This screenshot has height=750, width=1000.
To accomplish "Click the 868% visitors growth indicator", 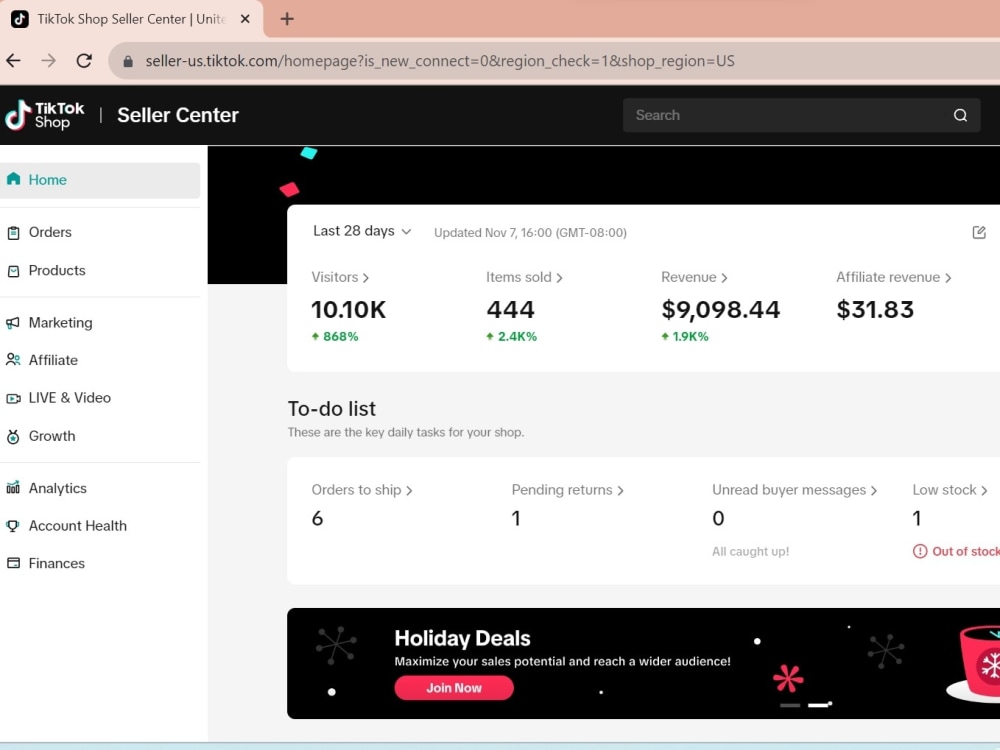I will (335, 336).
